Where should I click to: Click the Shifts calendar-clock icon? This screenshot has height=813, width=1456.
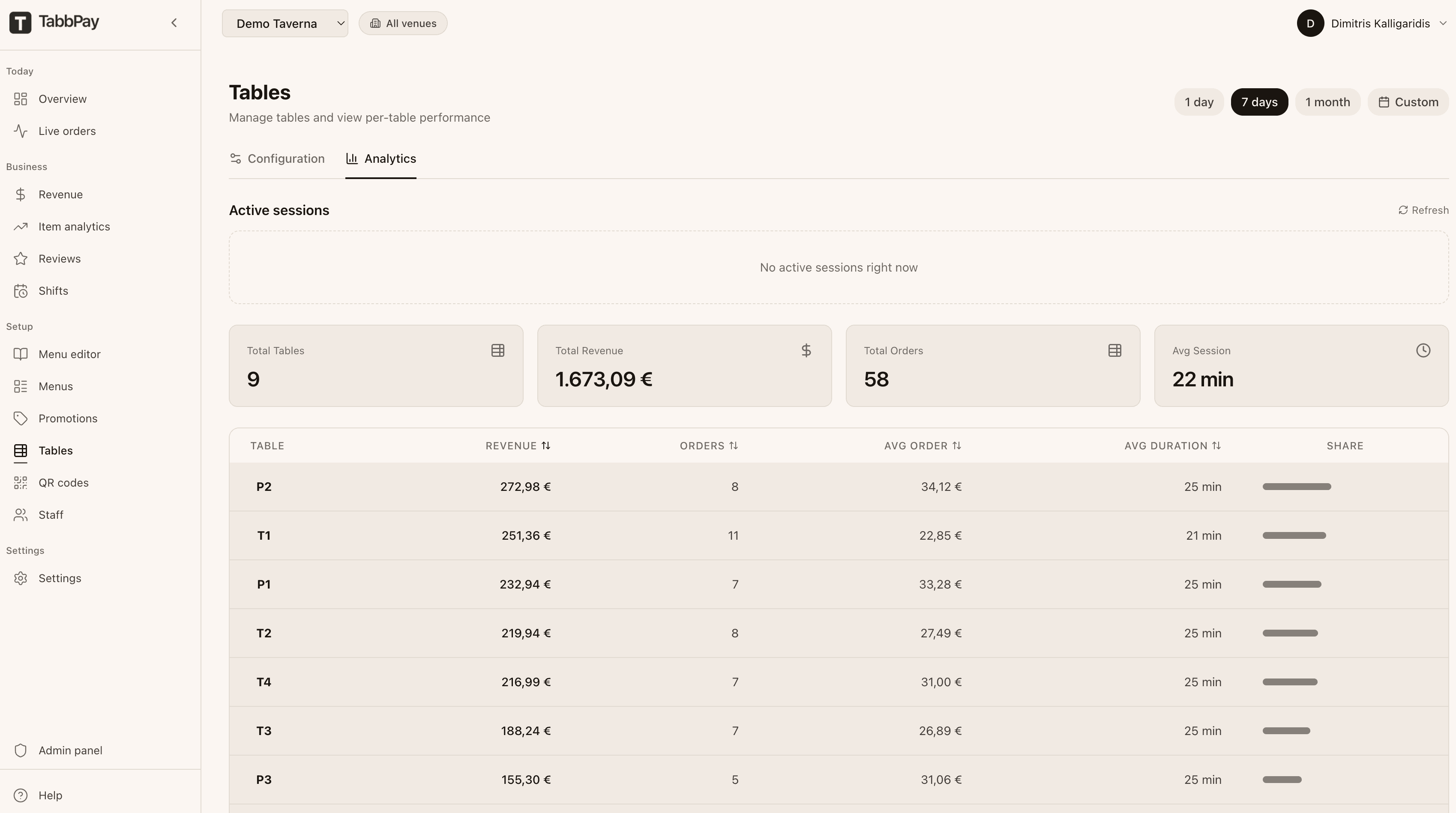20,291
